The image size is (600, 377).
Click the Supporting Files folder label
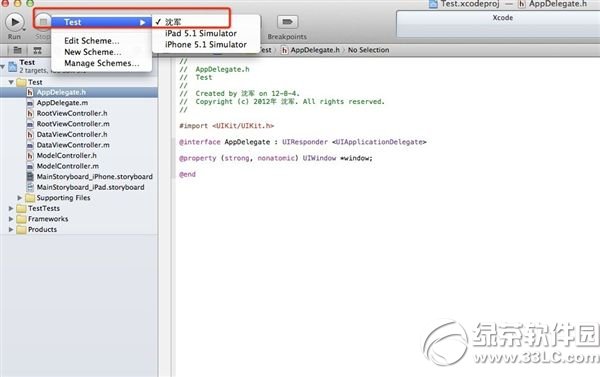tap(63, 198)
